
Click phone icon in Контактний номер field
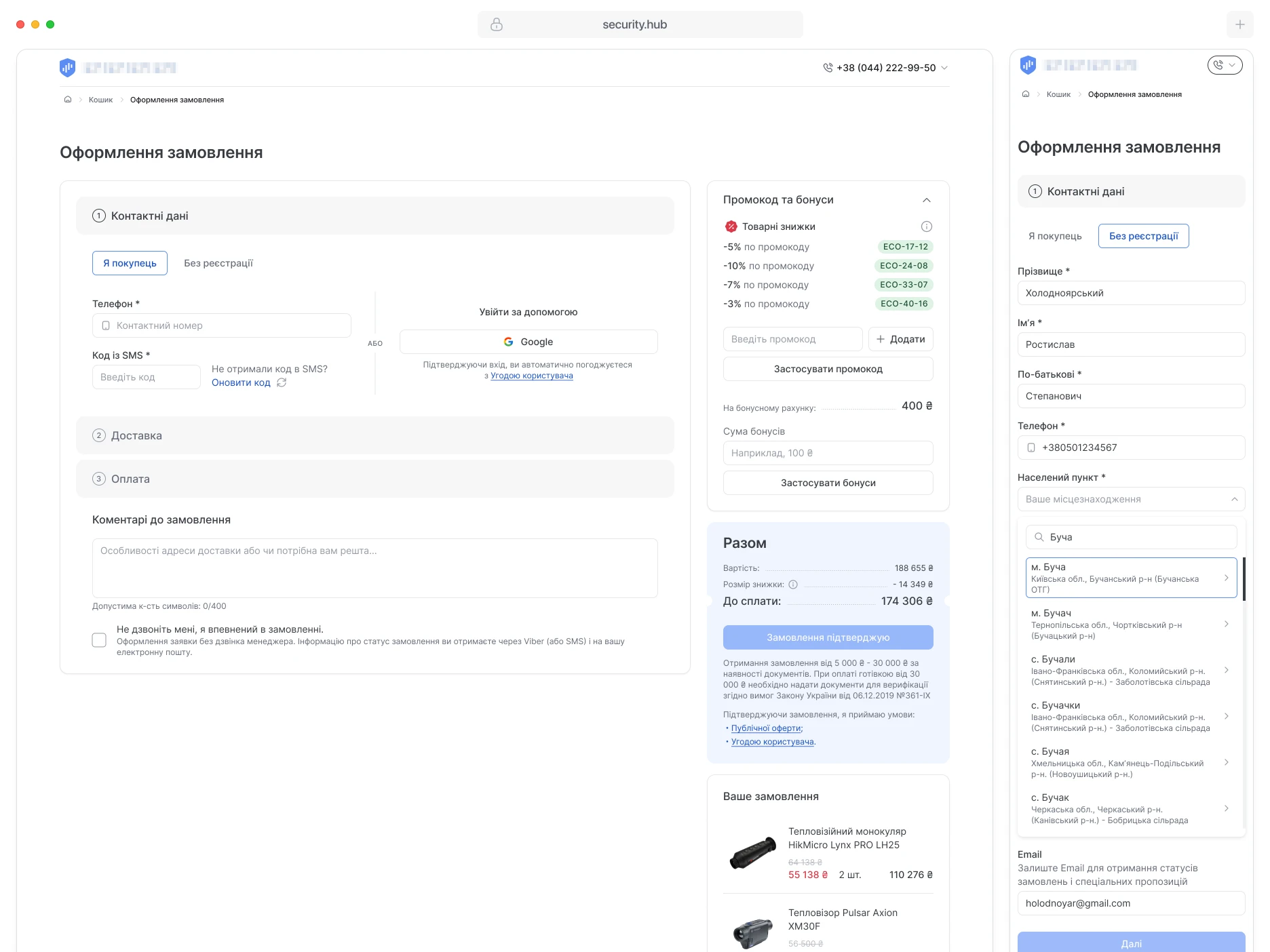click(106, 325)
